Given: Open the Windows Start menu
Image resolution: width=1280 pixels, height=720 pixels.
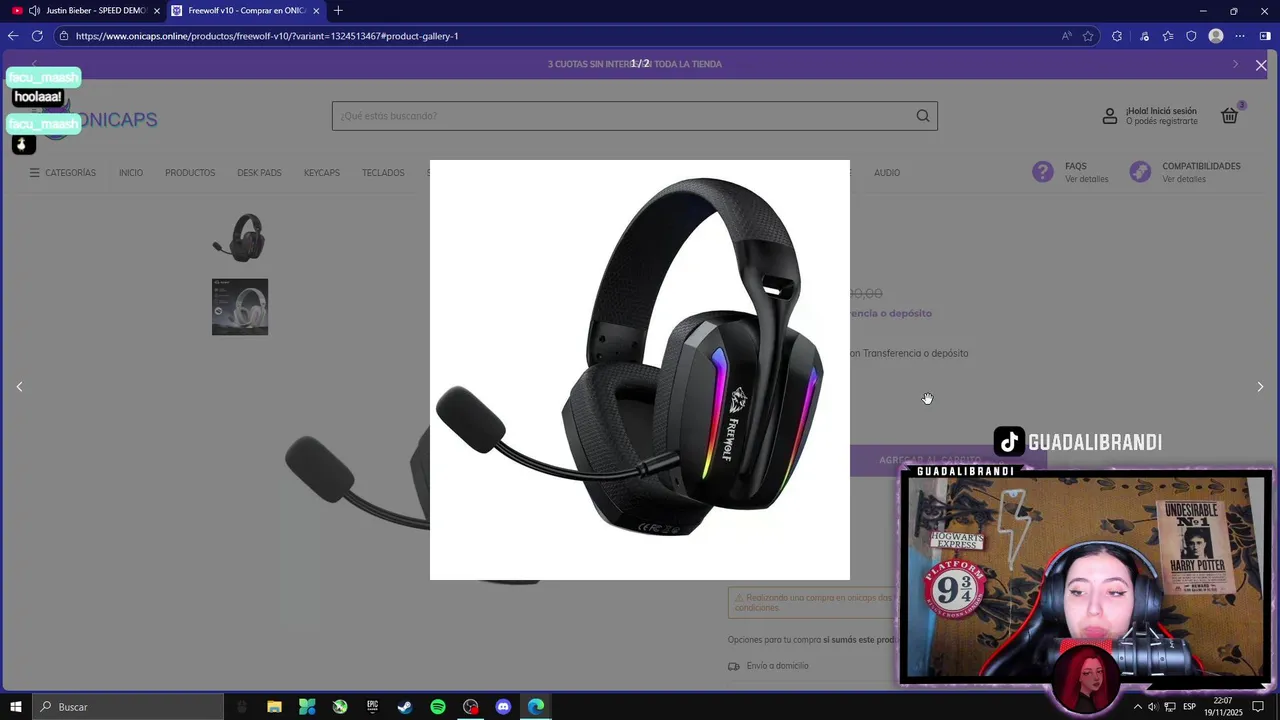Looking at the screenshot, I should (x=16, y=707).
